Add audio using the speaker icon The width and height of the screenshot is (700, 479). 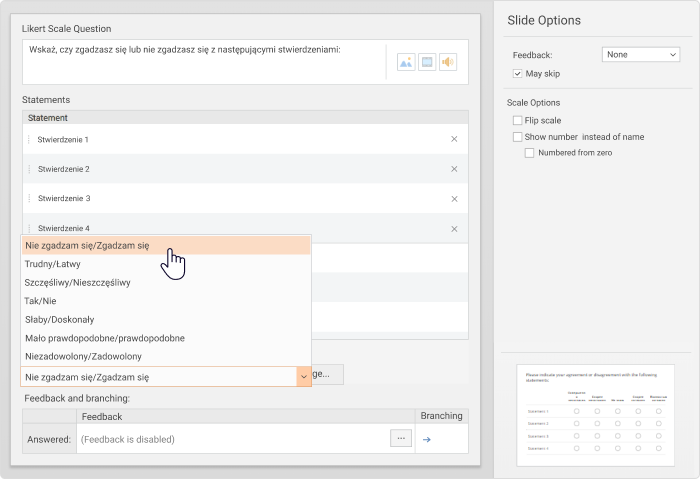point(447,62)
